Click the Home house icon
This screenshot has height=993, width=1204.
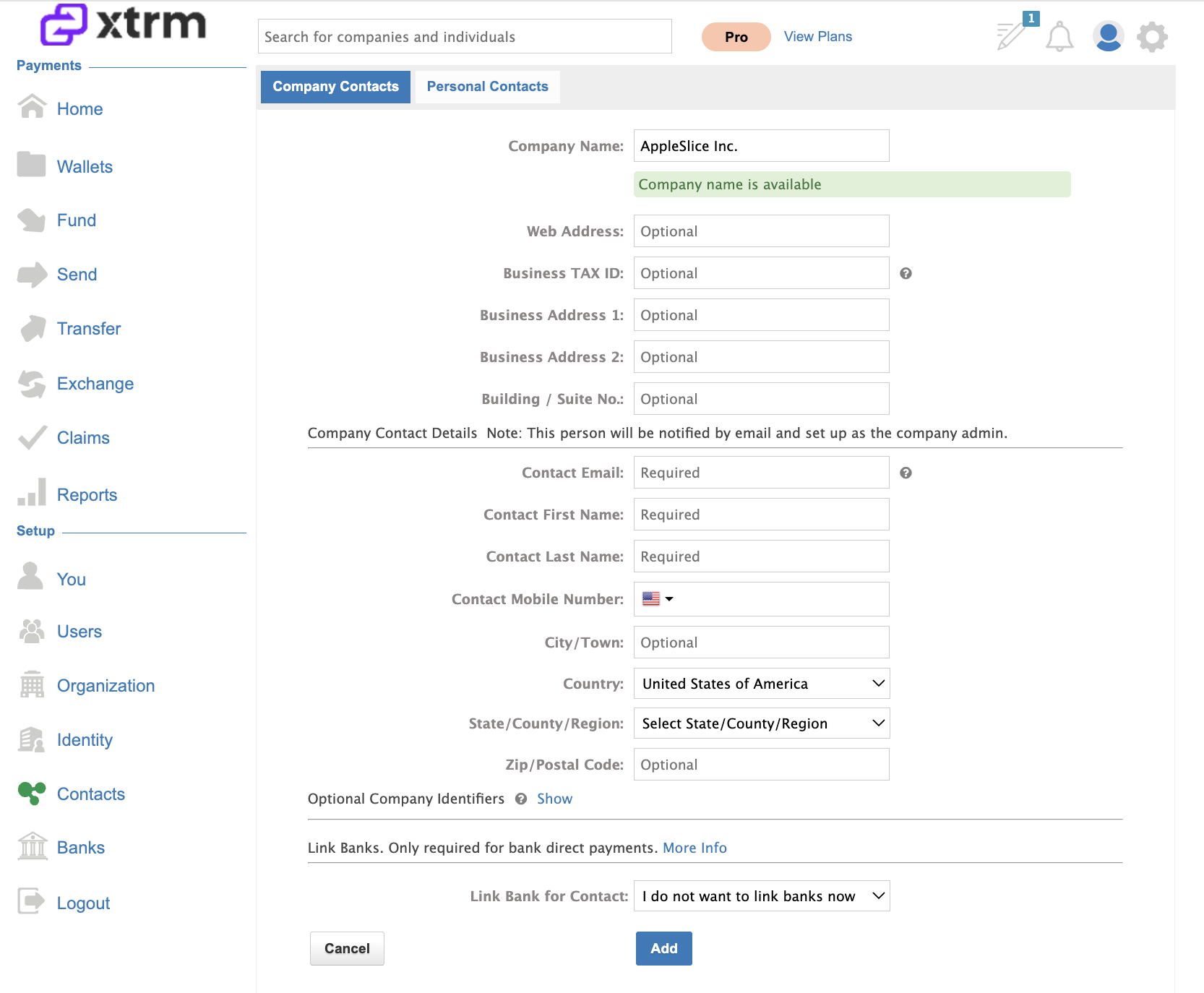pos(32,106)
